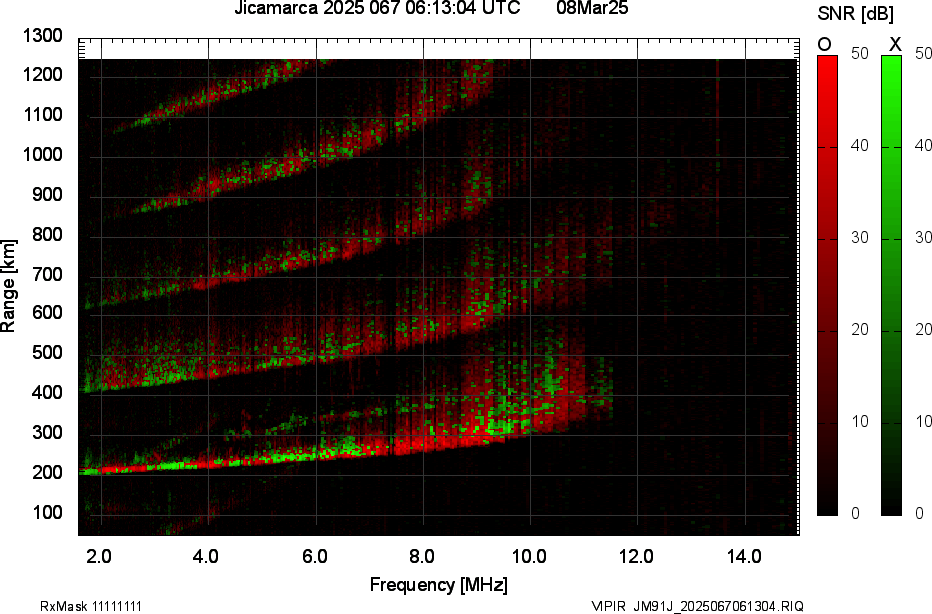
Task: Click the 200 range tick label
Action: click(x=47, y=473)
